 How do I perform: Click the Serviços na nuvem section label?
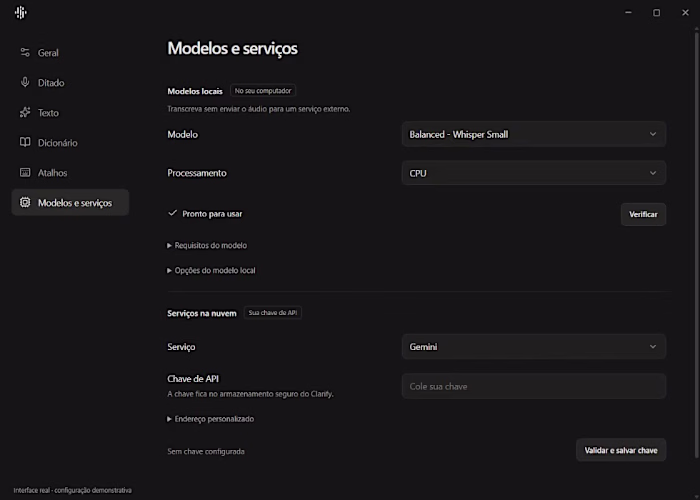(x=202, y=313)
